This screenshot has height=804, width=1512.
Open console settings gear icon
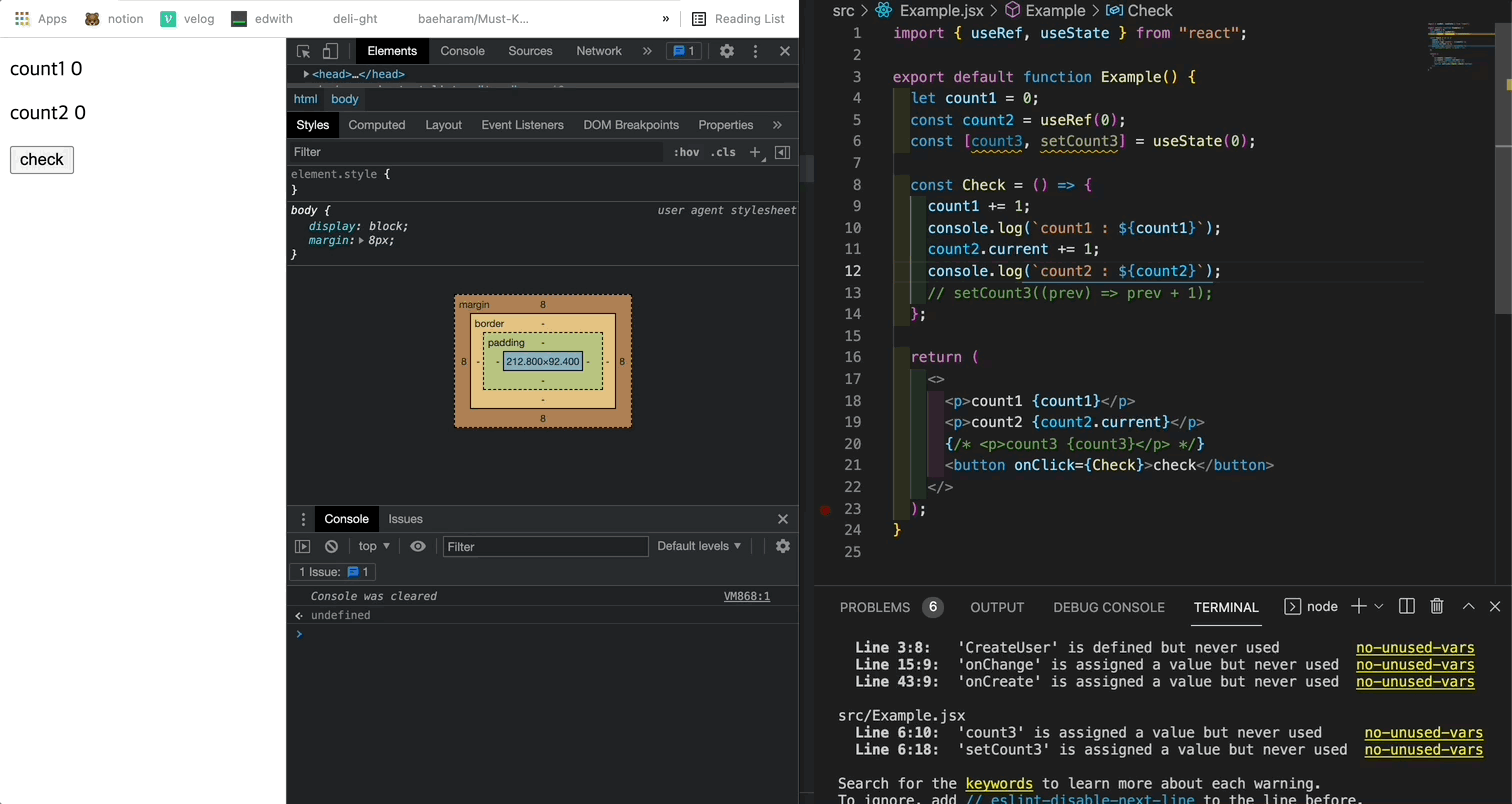(x=783, y=546)
